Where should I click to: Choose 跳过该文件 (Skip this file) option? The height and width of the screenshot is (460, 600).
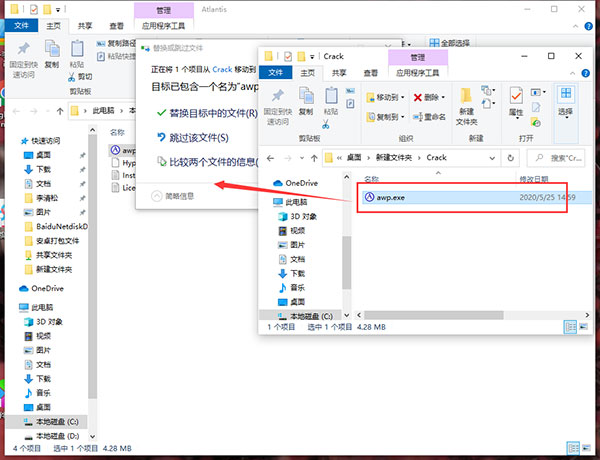[199, 137]
